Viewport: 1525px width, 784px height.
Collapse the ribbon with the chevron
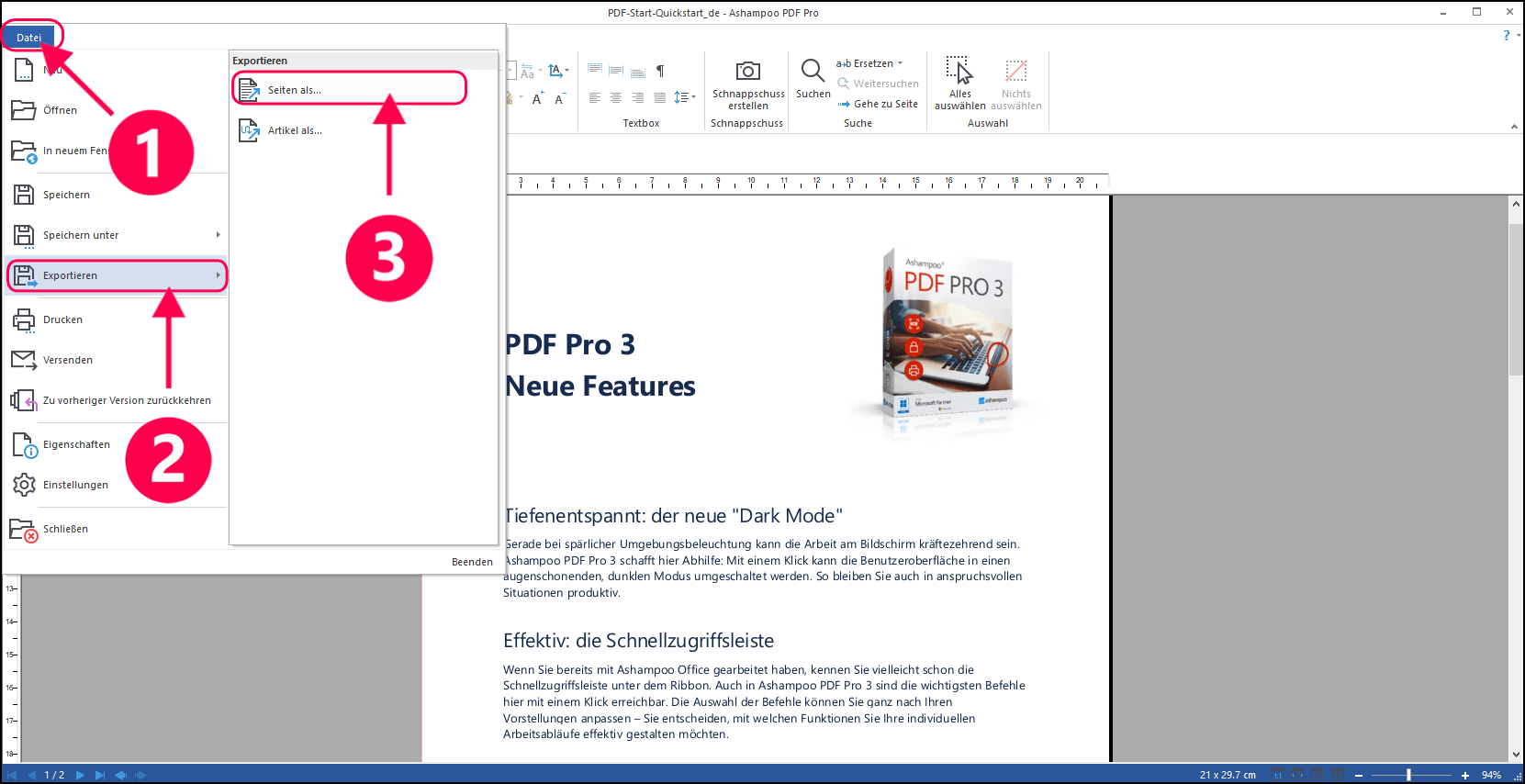(x=1514, y=127)
